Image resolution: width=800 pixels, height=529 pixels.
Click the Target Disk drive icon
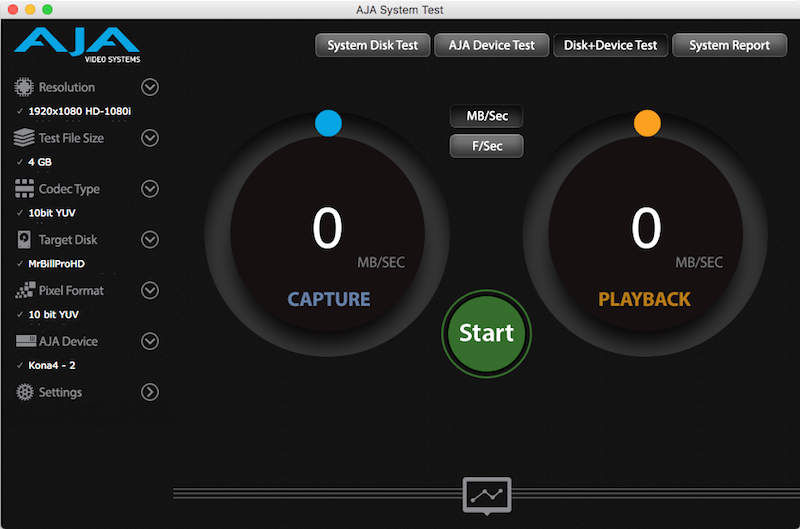[x=24, y=240]
